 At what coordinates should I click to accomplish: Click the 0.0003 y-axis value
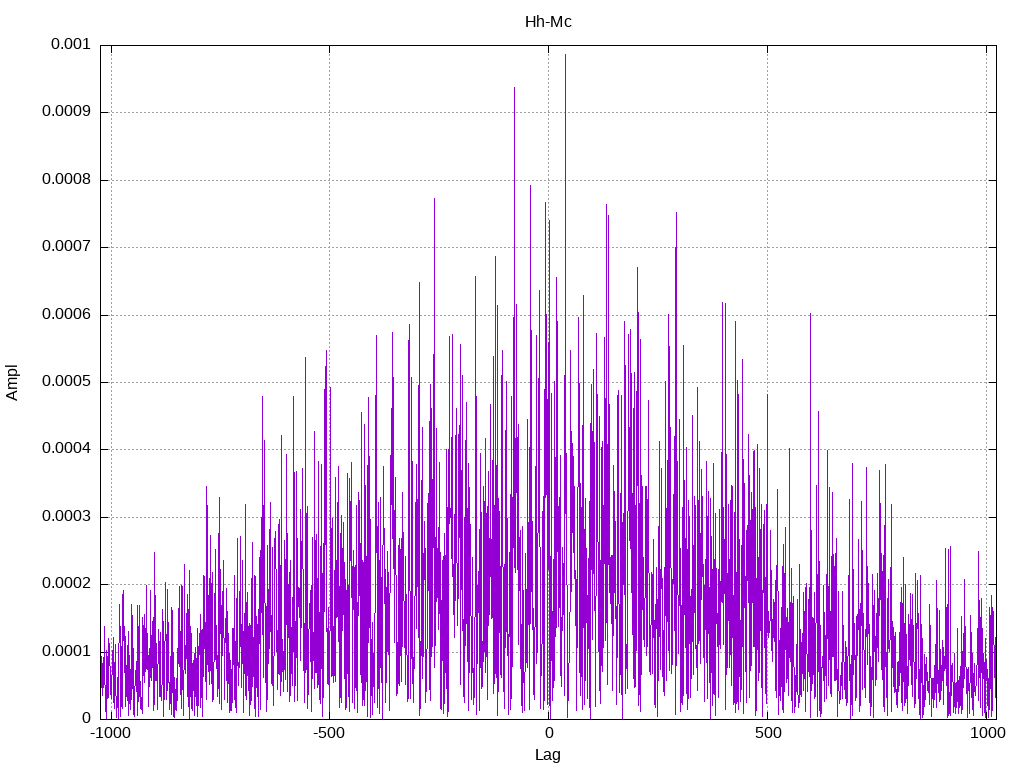pyautogui.click(x=66, y=517)
